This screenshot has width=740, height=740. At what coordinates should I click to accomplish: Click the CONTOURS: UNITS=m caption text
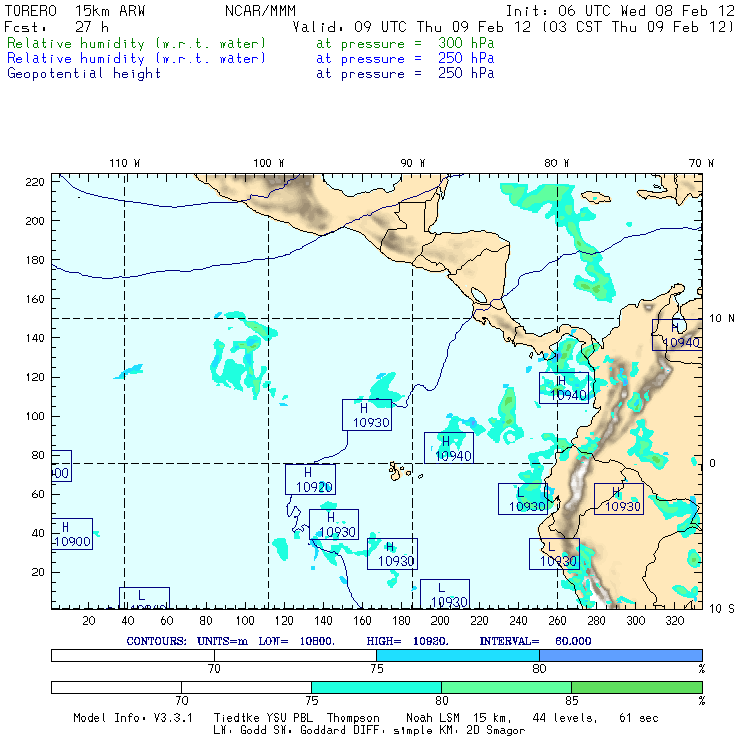(x=186, y=640)
